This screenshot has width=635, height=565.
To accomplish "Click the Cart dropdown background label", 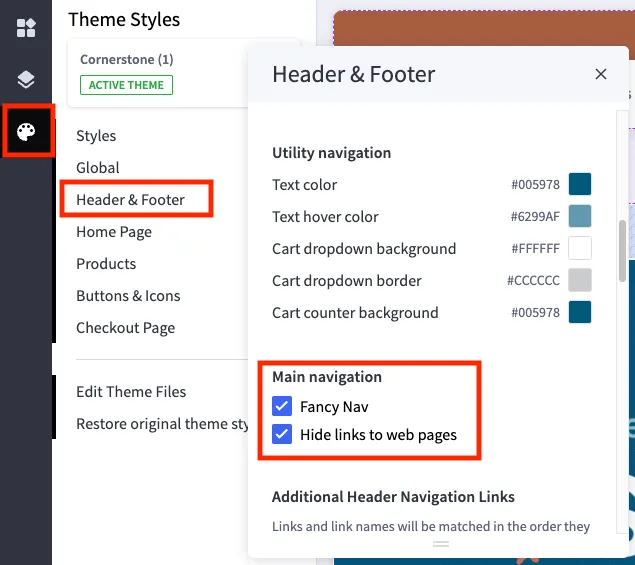I will coord(364,249).
